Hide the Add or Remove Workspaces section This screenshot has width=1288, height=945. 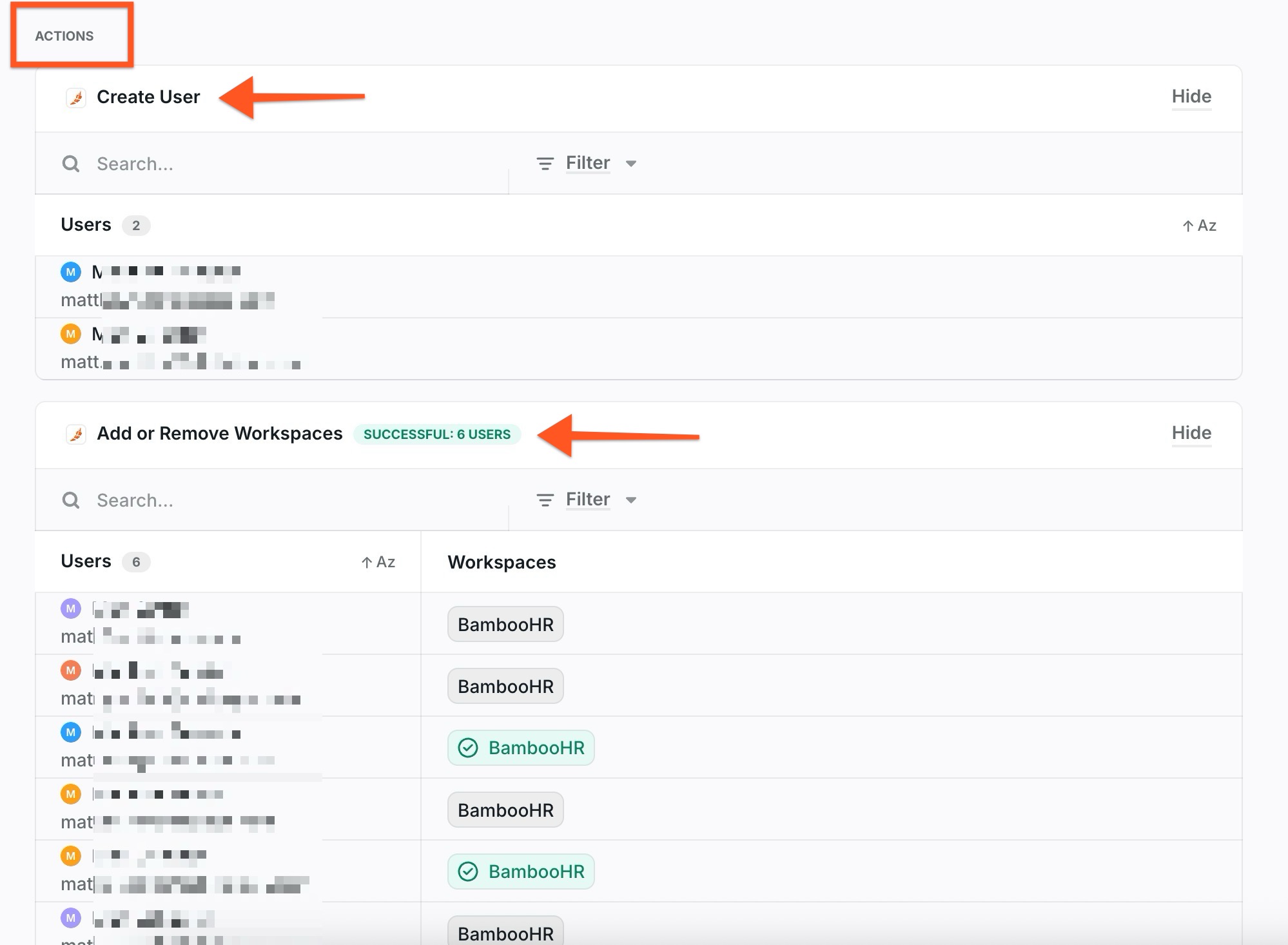[1191, 433]
